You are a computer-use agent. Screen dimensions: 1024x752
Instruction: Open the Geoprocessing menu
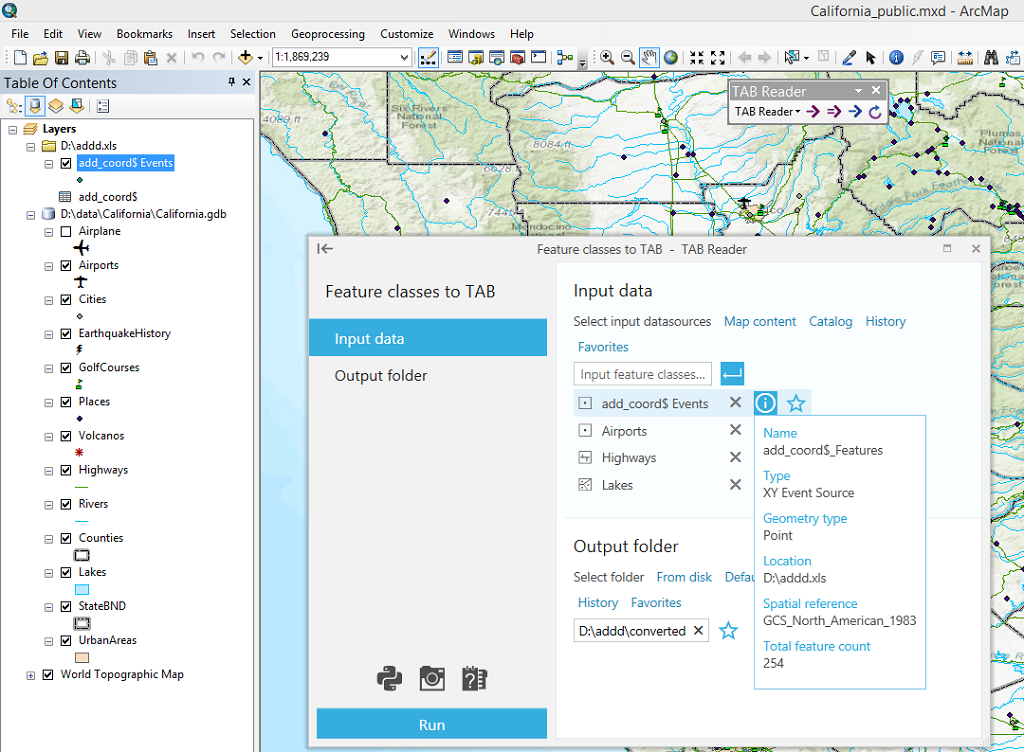tap(328, 34)
